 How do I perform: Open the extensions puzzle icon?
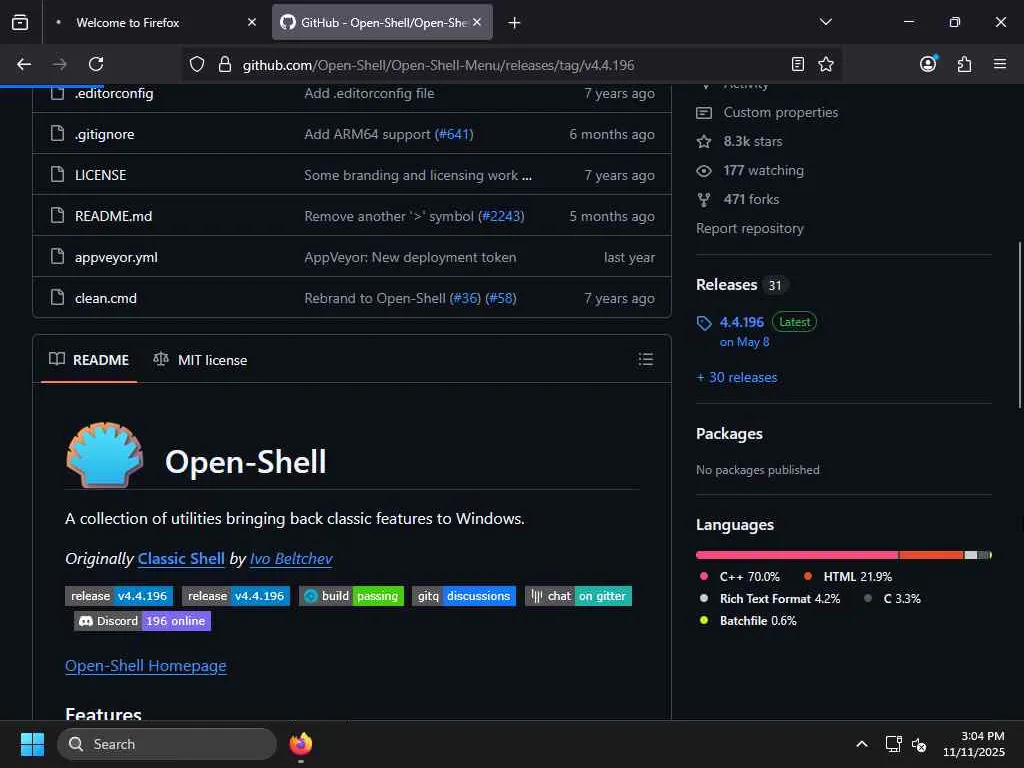(964, 64)
